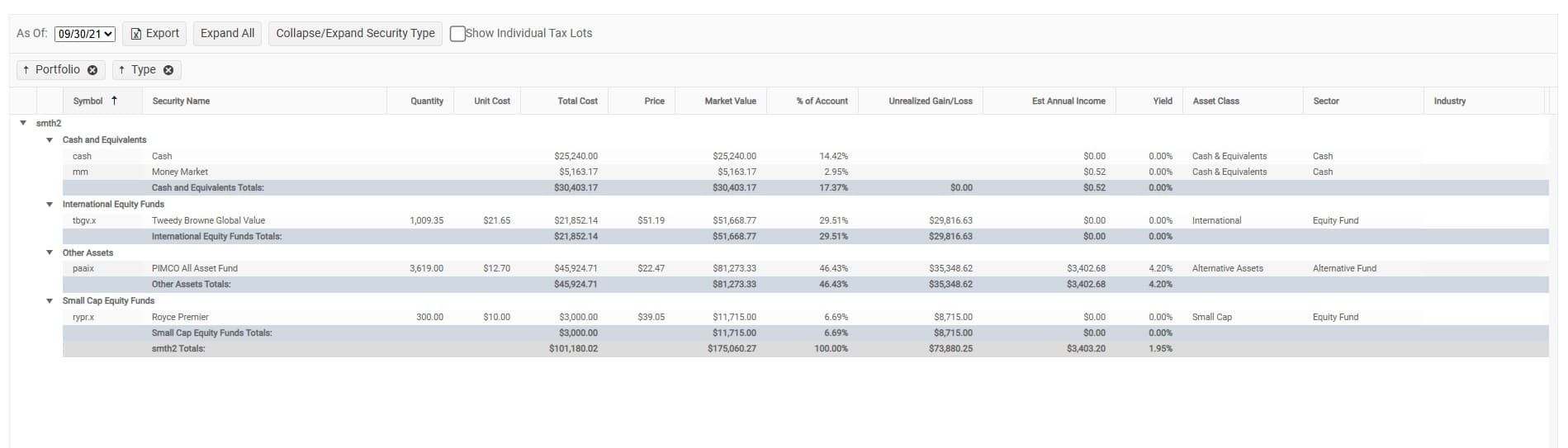Select the Tweedy Browne Global Value row
Screen dimensions: 1568x448
pos(805,220)
